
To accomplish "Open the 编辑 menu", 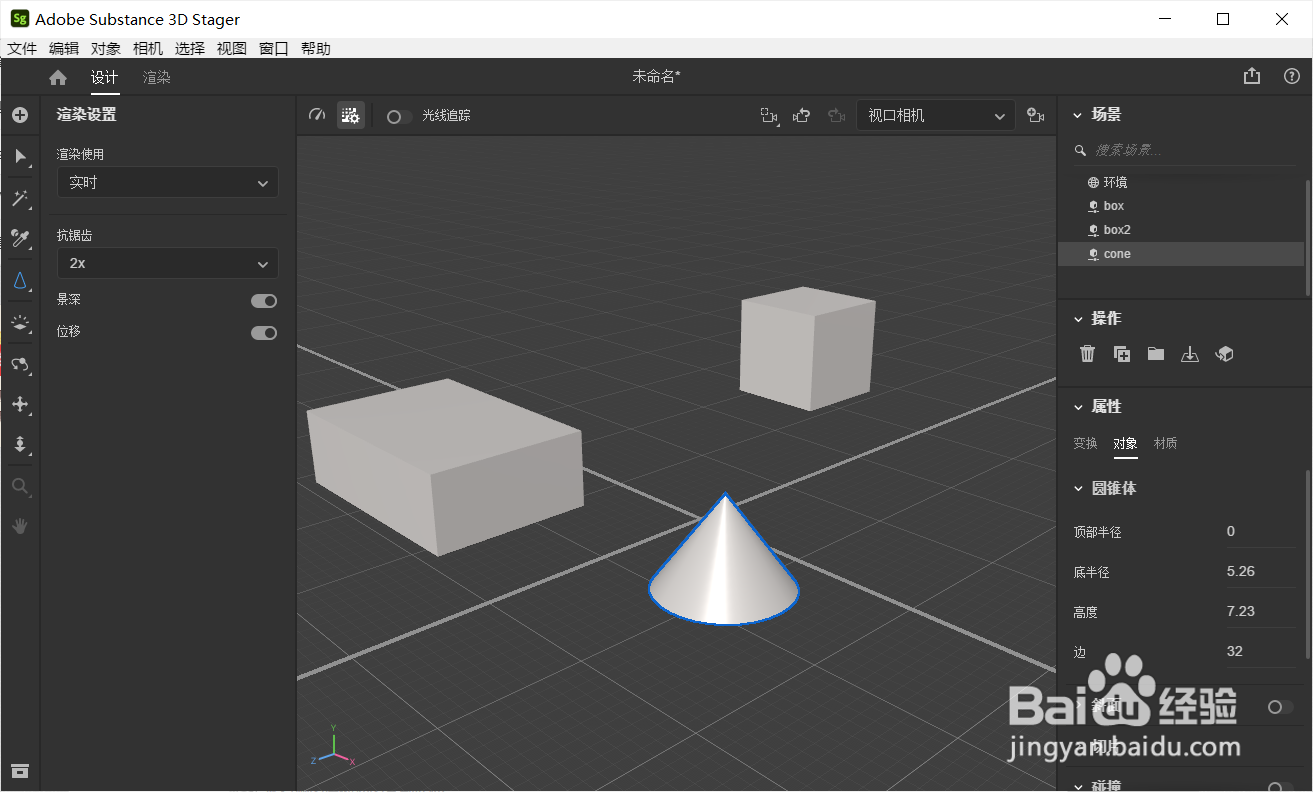I will pyautogui.click(x=64, y=48).
